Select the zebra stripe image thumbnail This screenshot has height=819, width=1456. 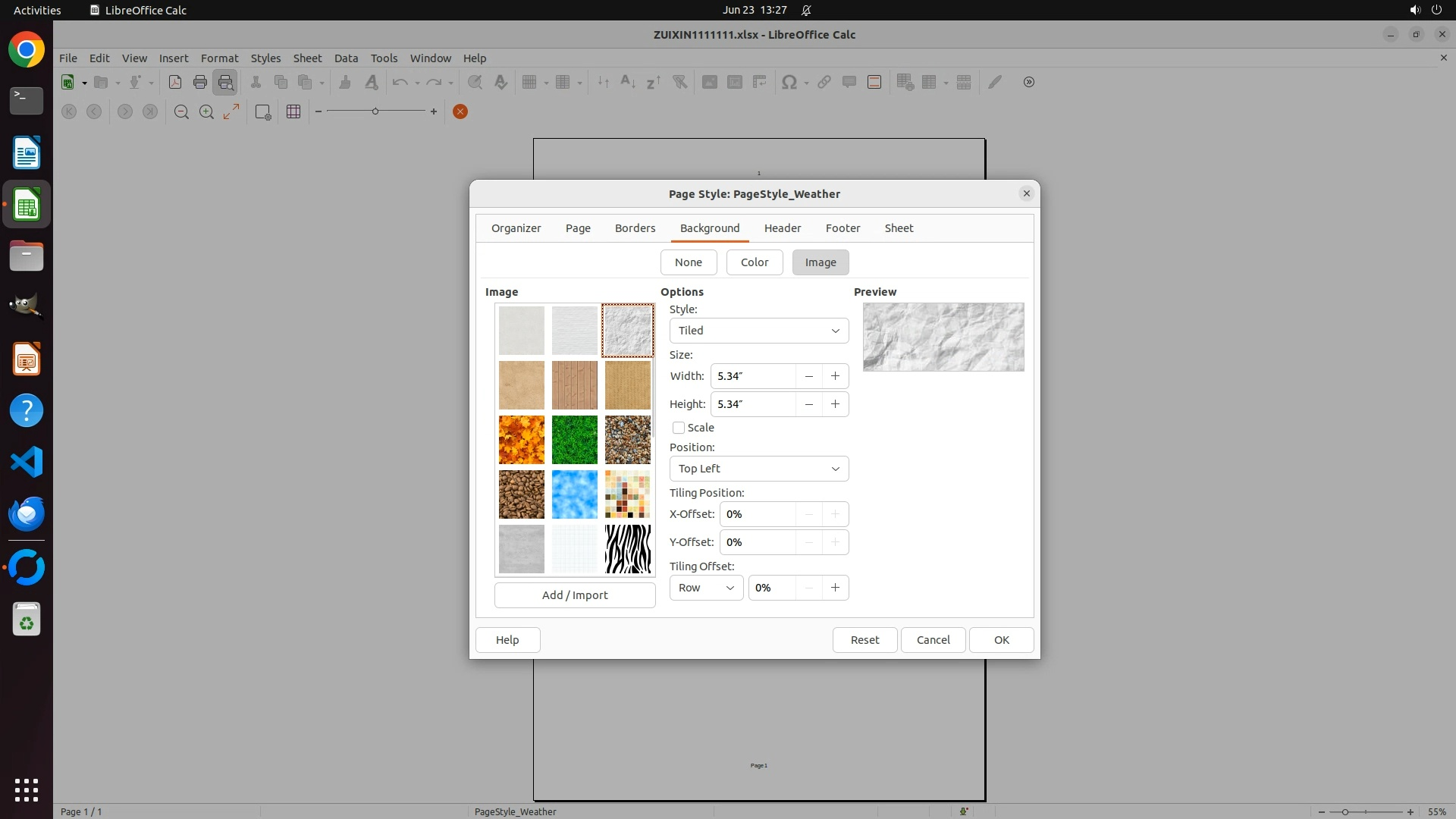(627, 549)
